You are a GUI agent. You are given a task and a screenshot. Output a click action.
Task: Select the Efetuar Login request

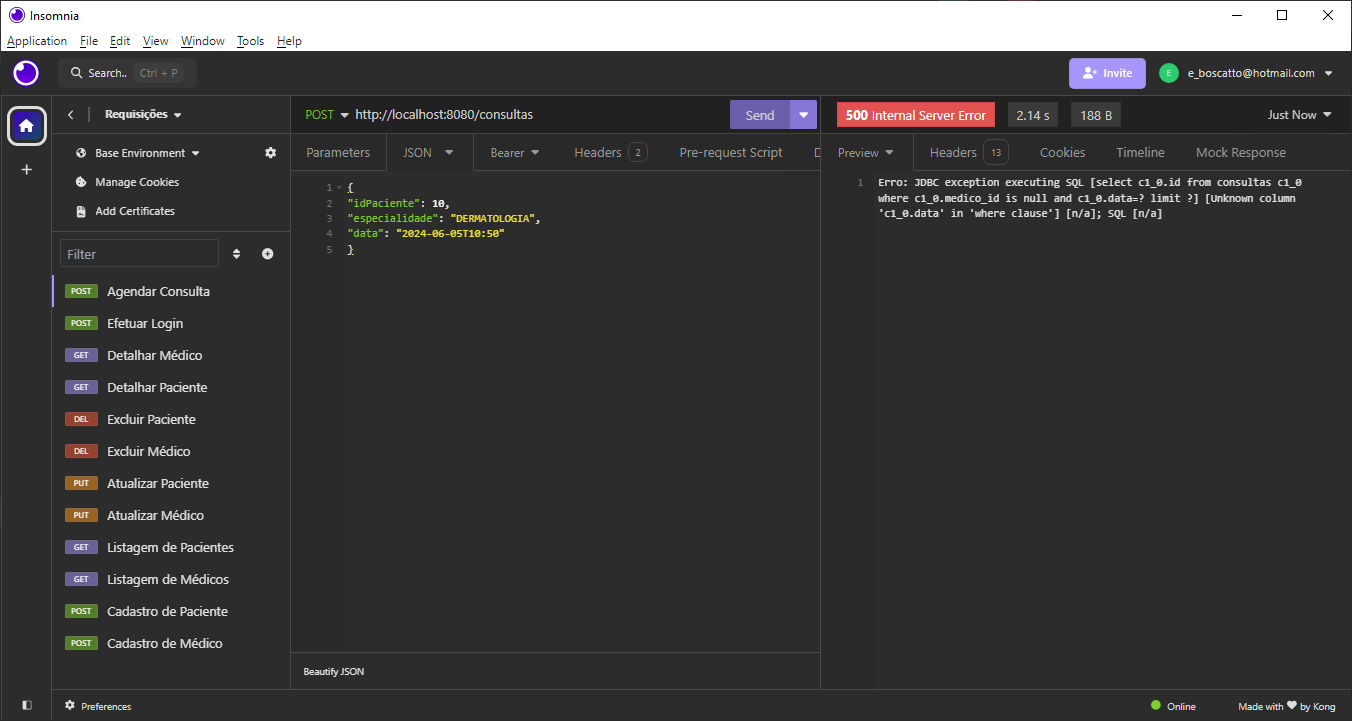171,324
